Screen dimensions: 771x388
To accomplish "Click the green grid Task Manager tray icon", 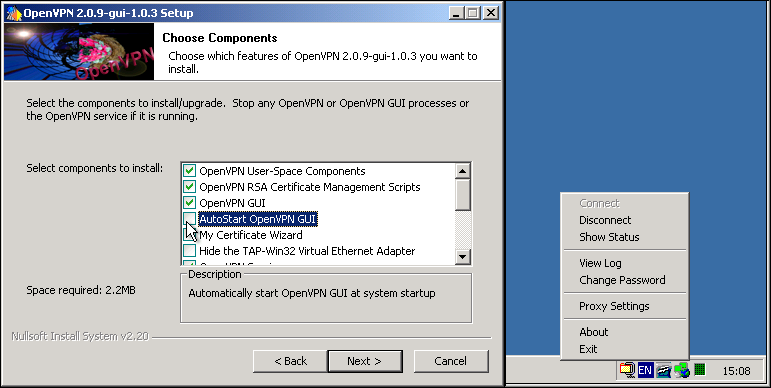I will [700, 369].
